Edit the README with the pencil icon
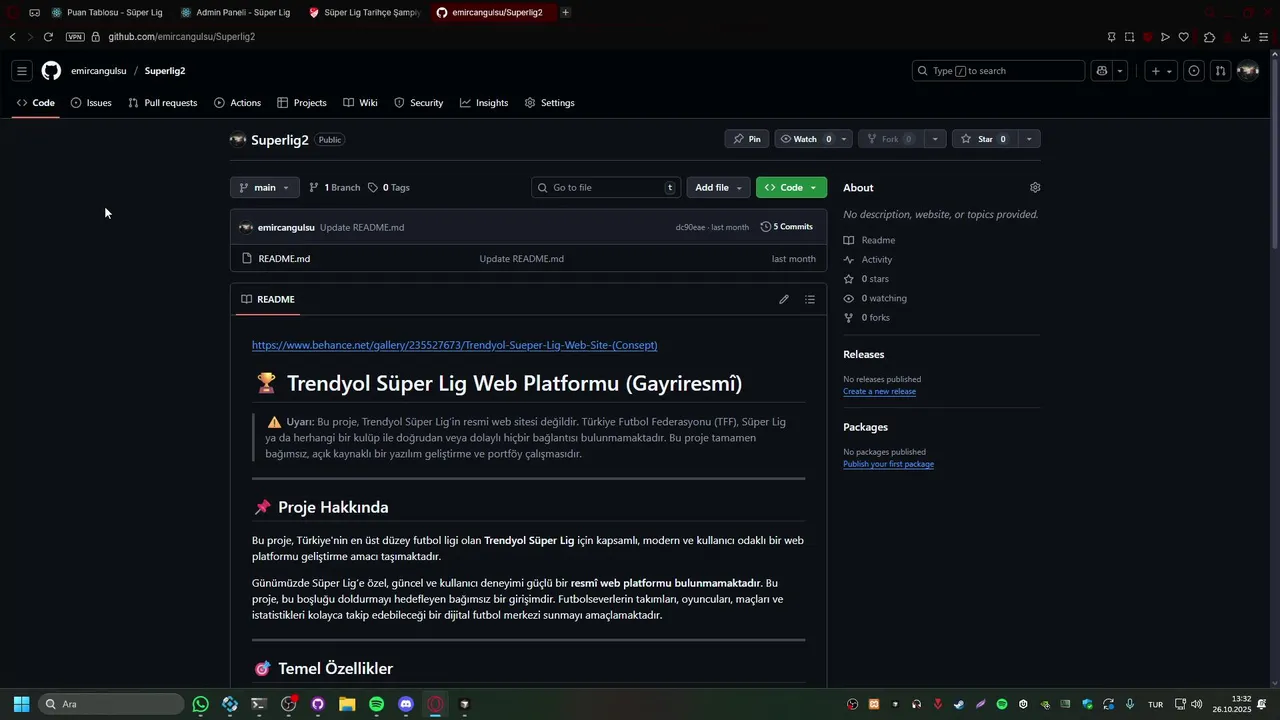Image resolution: width=1280 pixels, height=720 pixels. (784, 299)
